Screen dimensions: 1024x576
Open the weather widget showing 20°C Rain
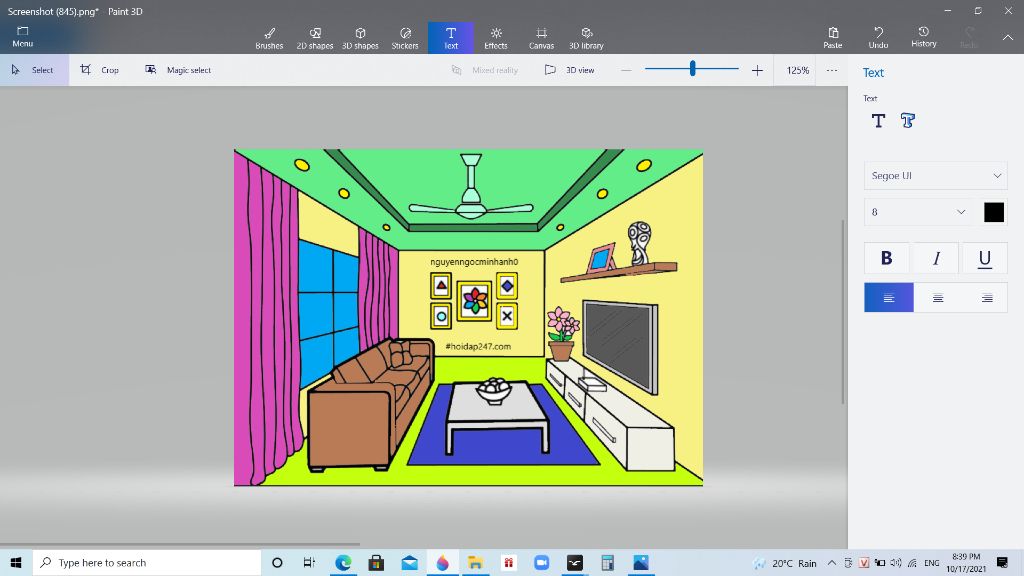(x=786, y=563)
